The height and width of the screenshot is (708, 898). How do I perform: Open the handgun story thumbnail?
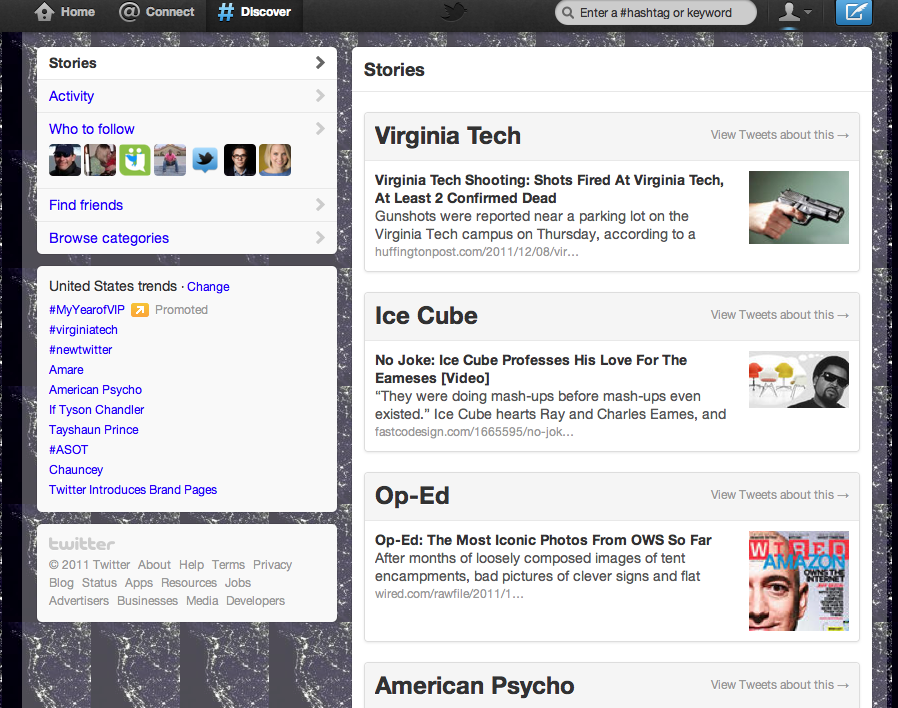click(799, 207)
